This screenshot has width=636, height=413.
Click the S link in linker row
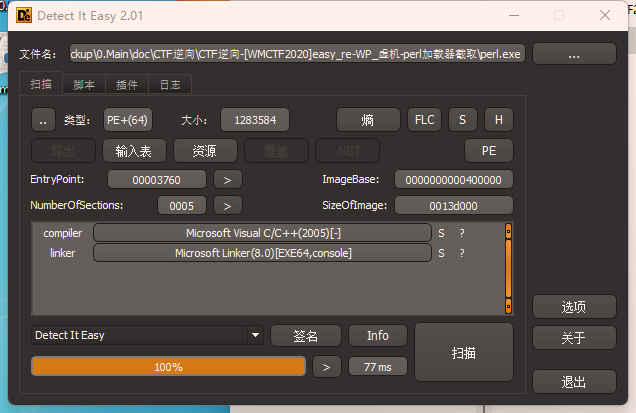tap(441, 254)
